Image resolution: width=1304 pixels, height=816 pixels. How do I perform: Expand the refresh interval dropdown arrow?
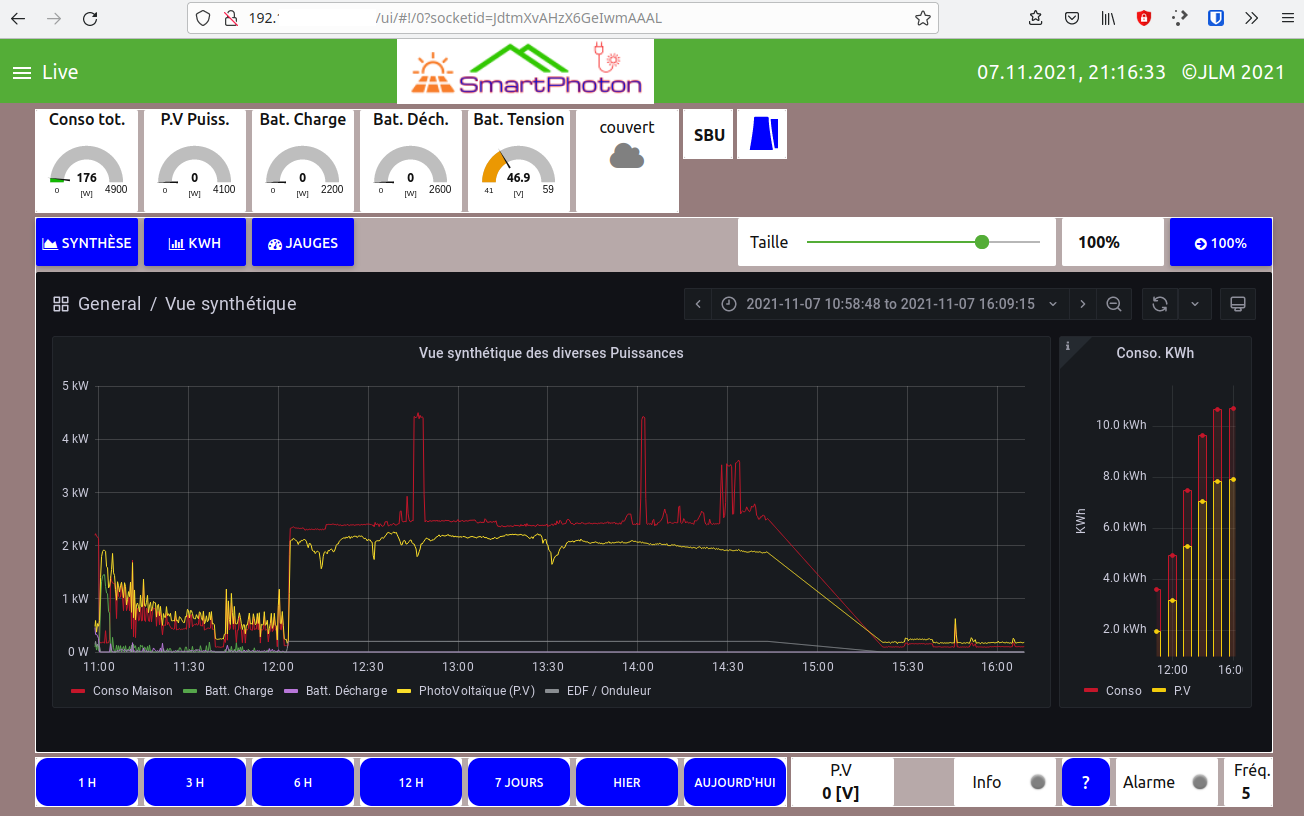pyautogui.click(x=1195, y=304)
